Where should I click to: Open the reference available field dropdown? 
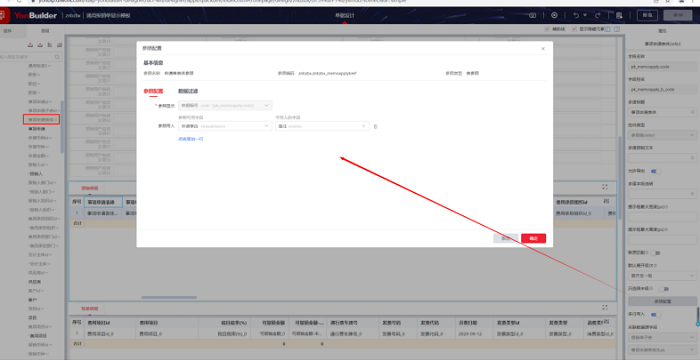tap(225, 126)
